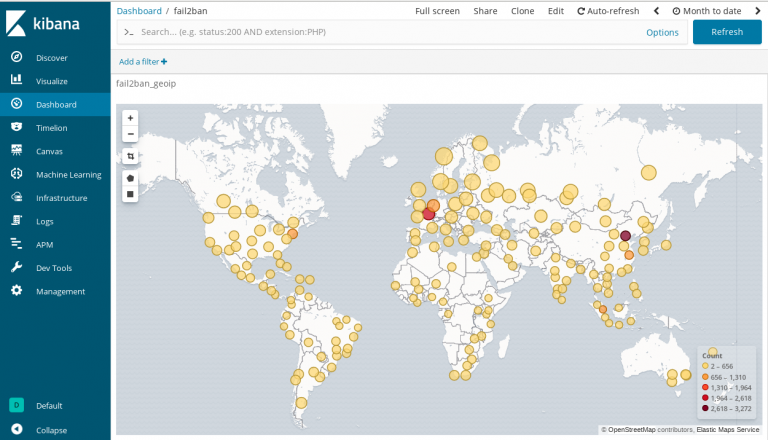Open the Share menu
768x440 pixels.
coord(485,11)
